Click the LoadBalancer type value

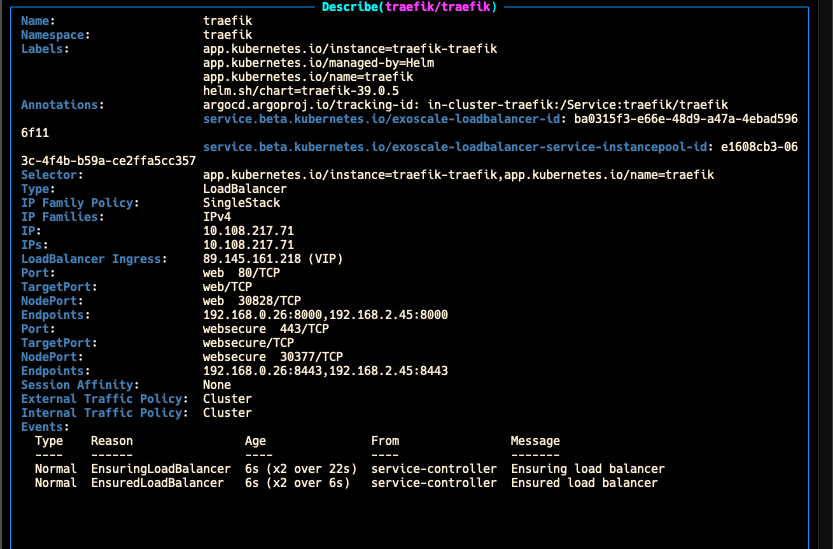pyautogui.click(x=245, y=189)
